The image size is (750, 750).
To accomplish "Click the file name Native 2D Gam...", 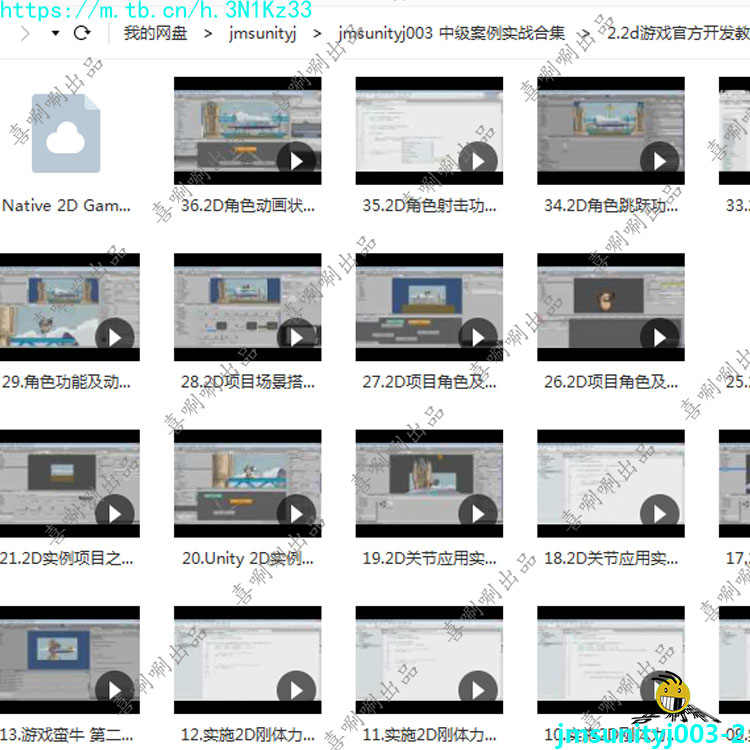I will click(66, 206).
